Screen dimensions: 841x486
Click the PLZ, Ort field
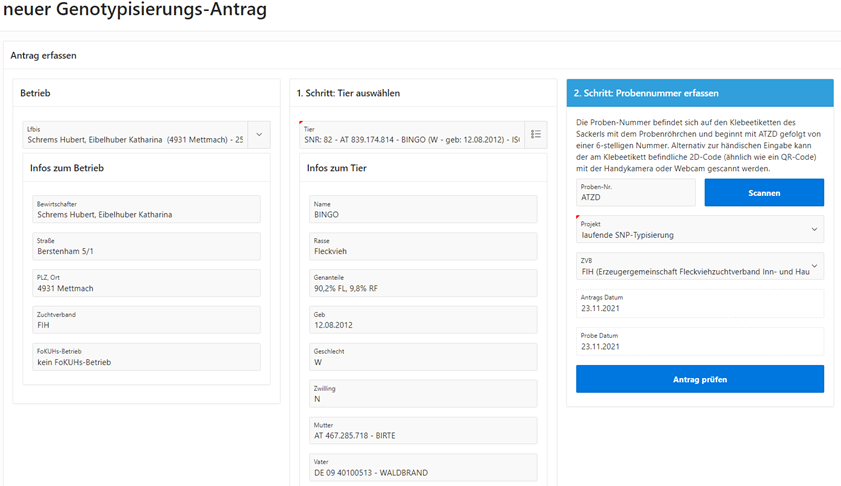[146, 283]
